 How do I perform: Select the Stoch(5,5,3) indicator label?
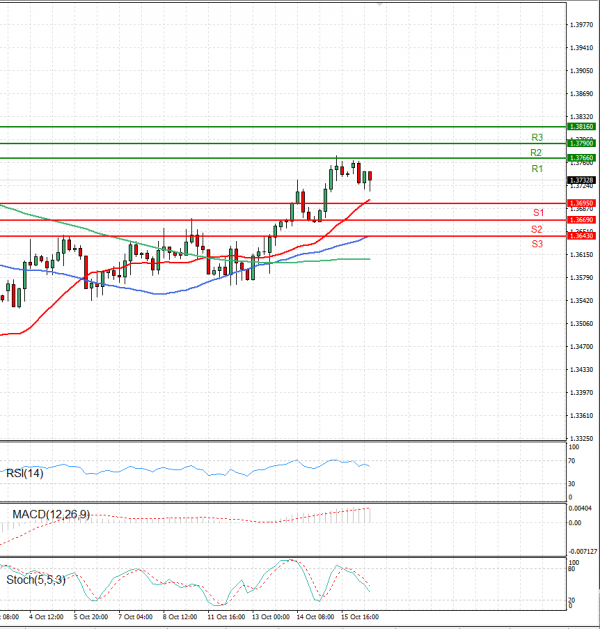(36, 580)
